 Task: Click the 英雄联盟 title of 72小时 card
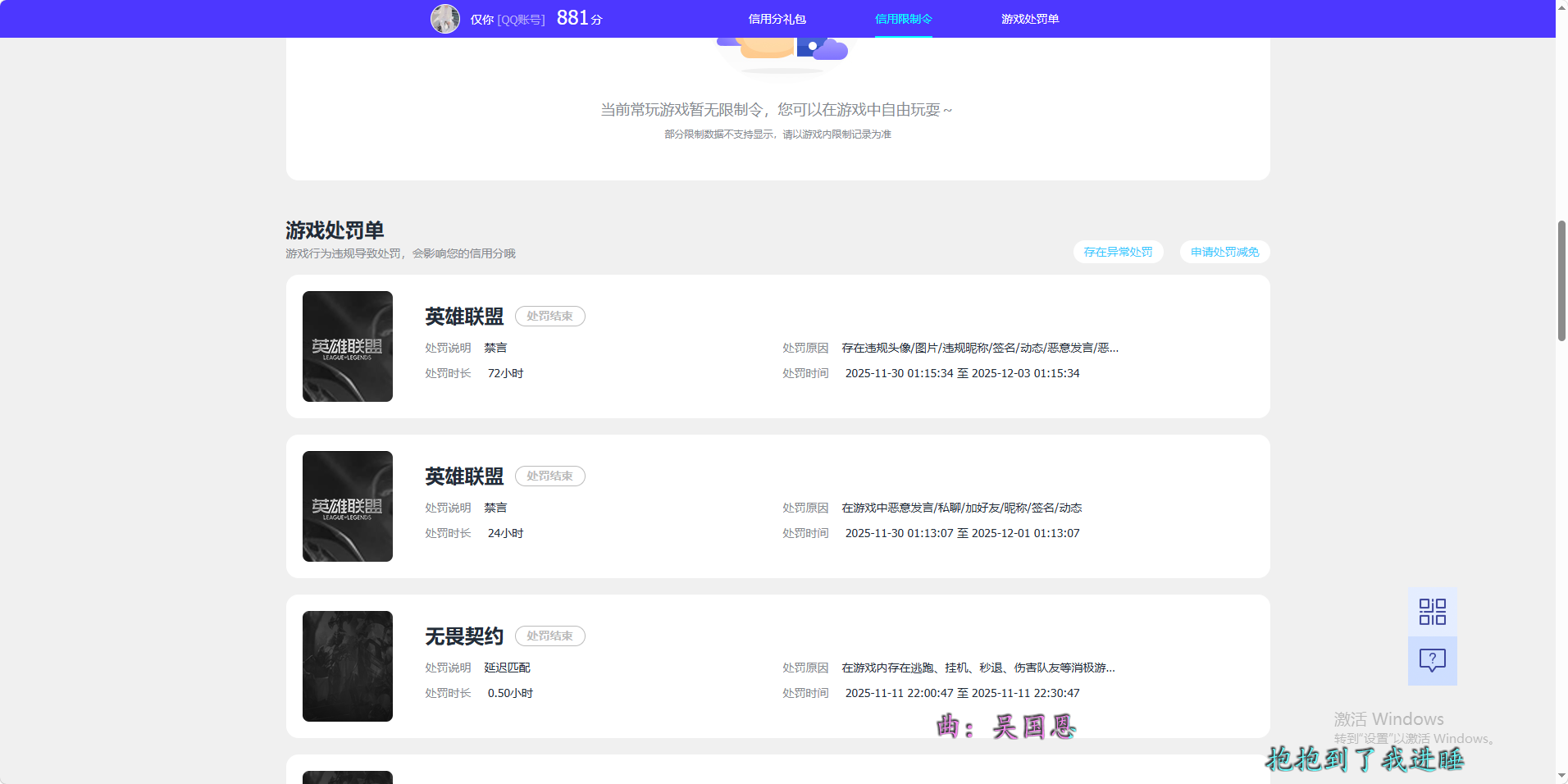[464, 317]
